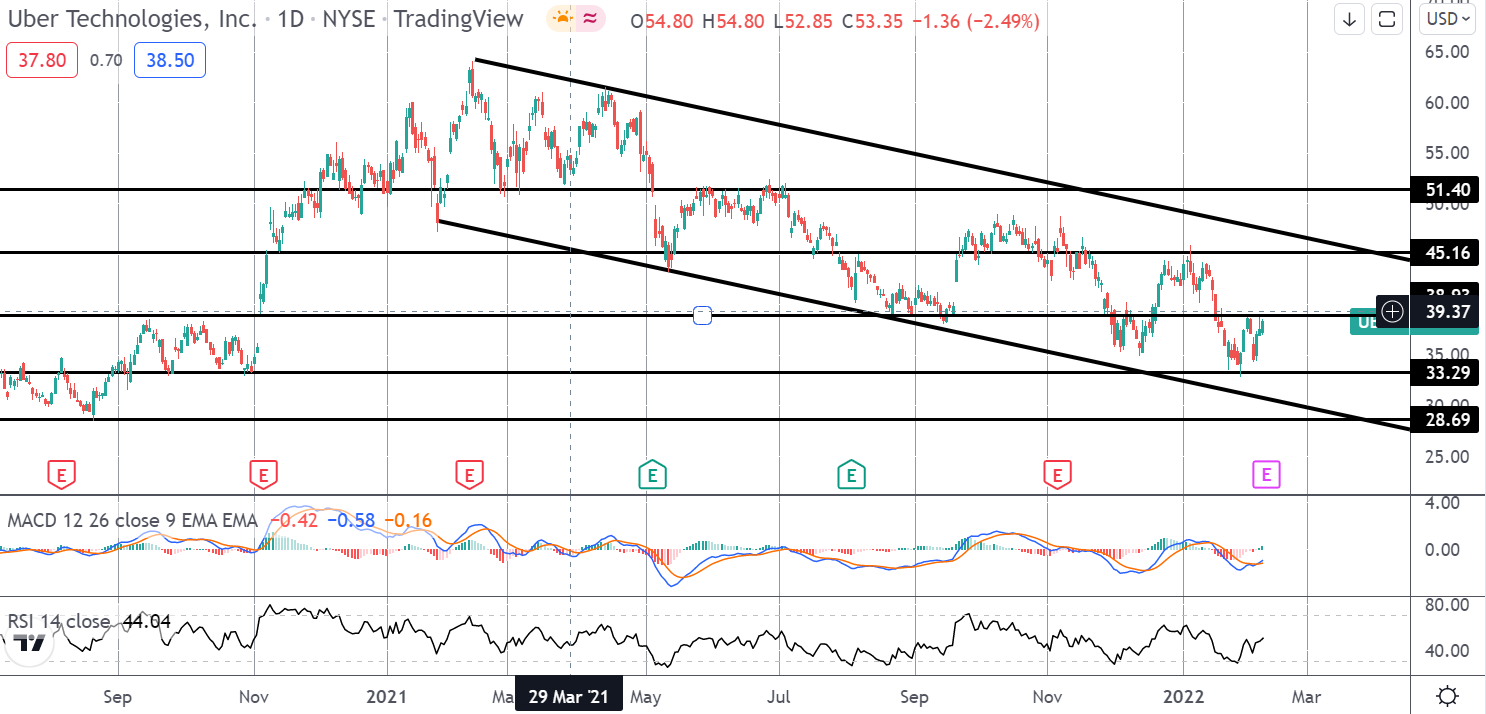Click the 29 Mar '21 date label
The height and width of the screenshot is (714, 1486).
(569, 695)
